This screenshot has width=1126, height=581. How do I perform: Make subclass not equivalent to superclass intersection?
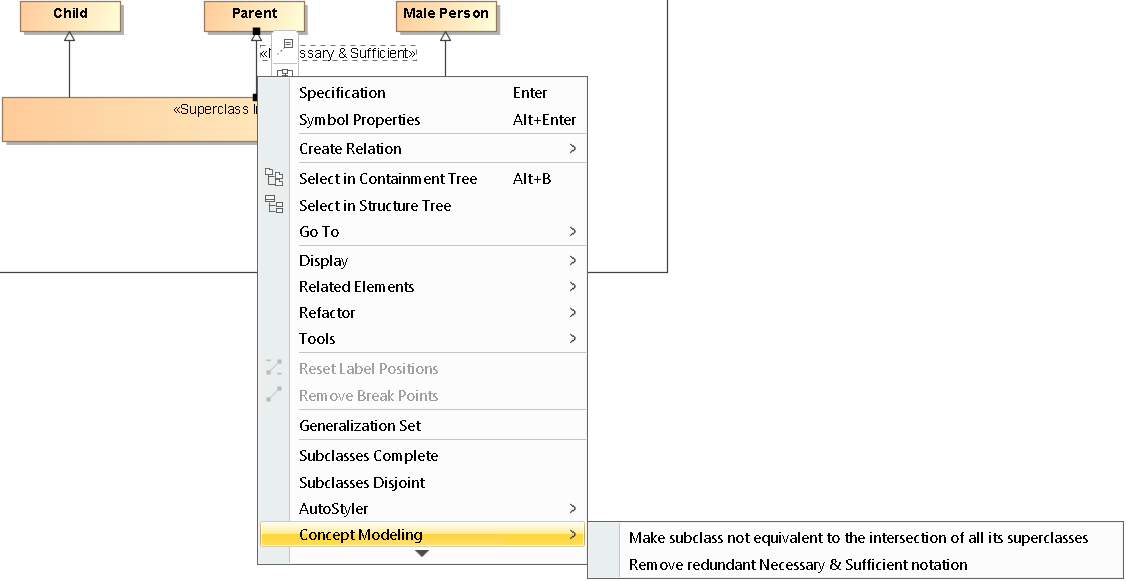click(858, 537)
